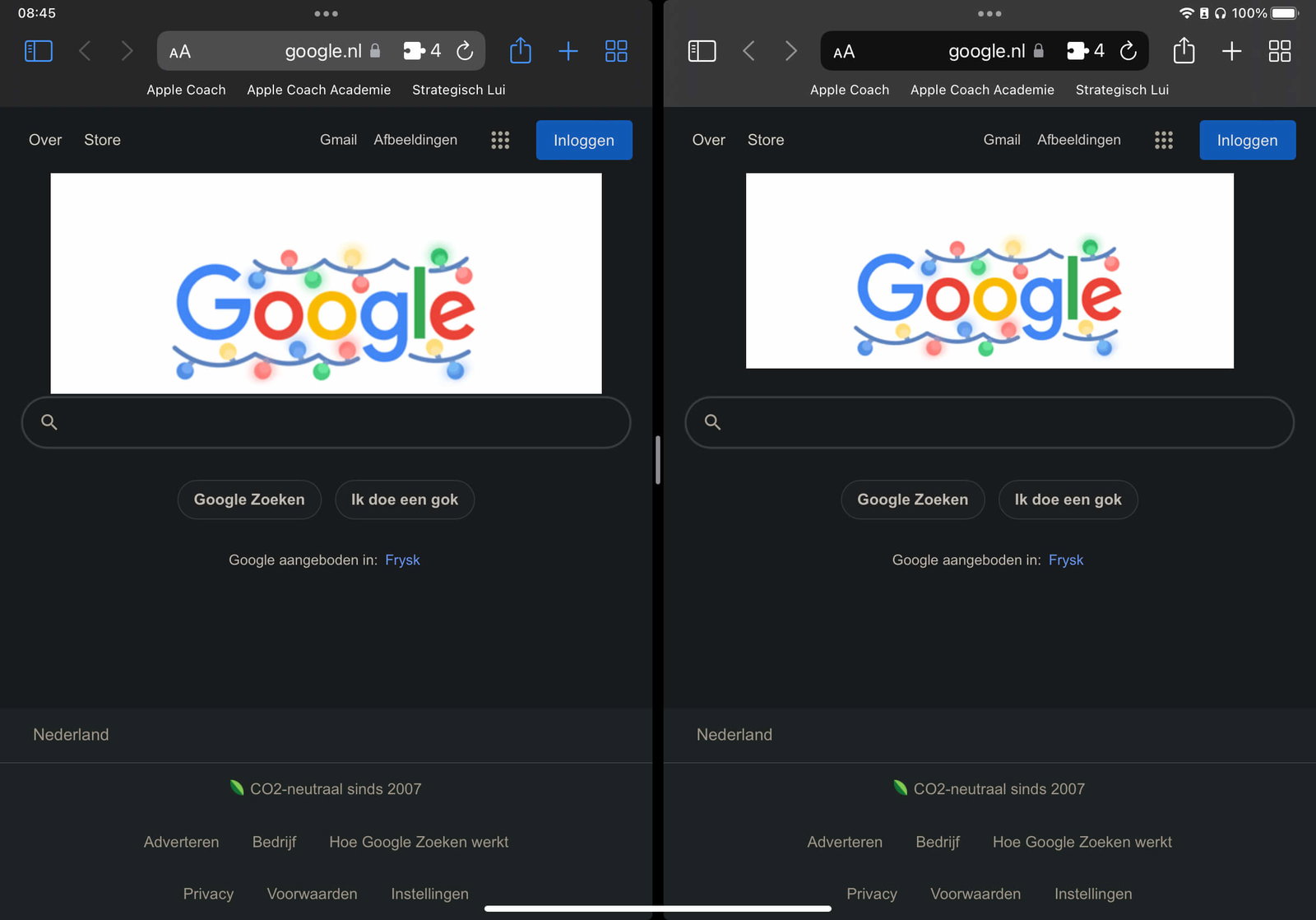1316x920 pixels.
Task: Open Store link in left window
Action: (102, 140)
